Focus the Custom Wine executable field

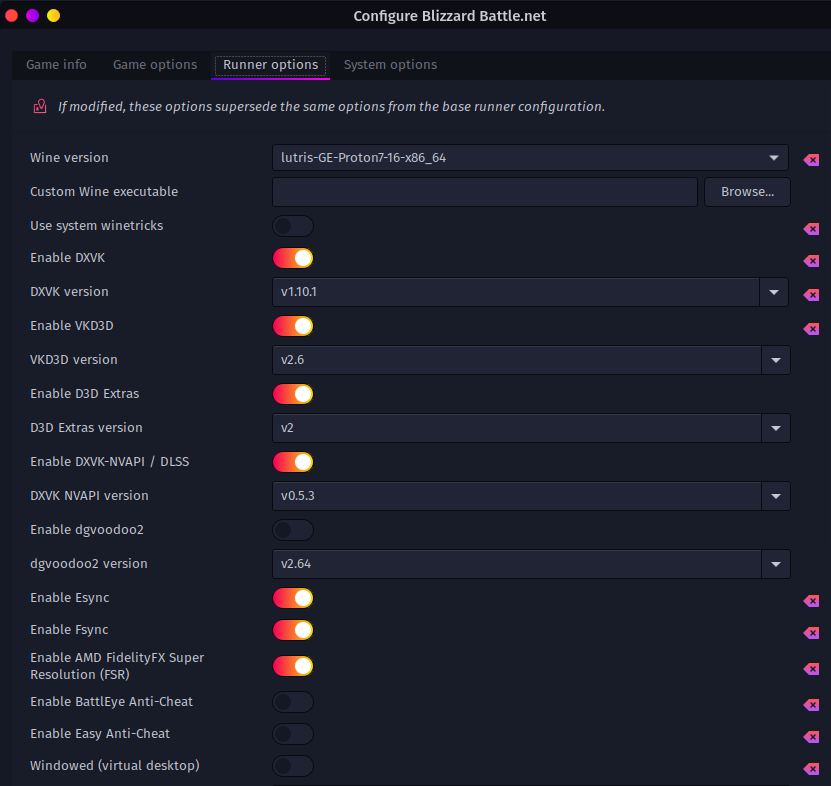485,192
